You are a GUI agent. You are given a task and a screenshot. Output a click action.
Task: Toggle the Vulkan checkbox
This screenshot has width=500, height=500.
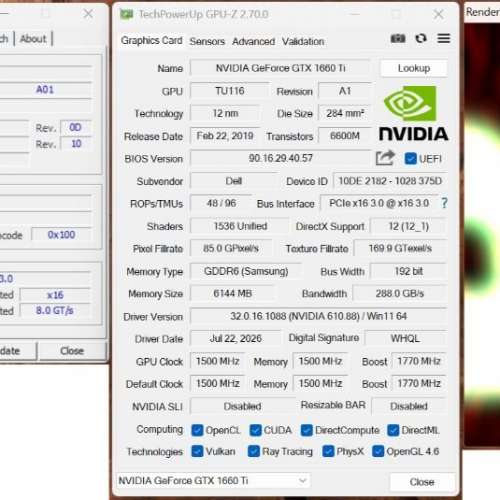click(x=197, y=451)
